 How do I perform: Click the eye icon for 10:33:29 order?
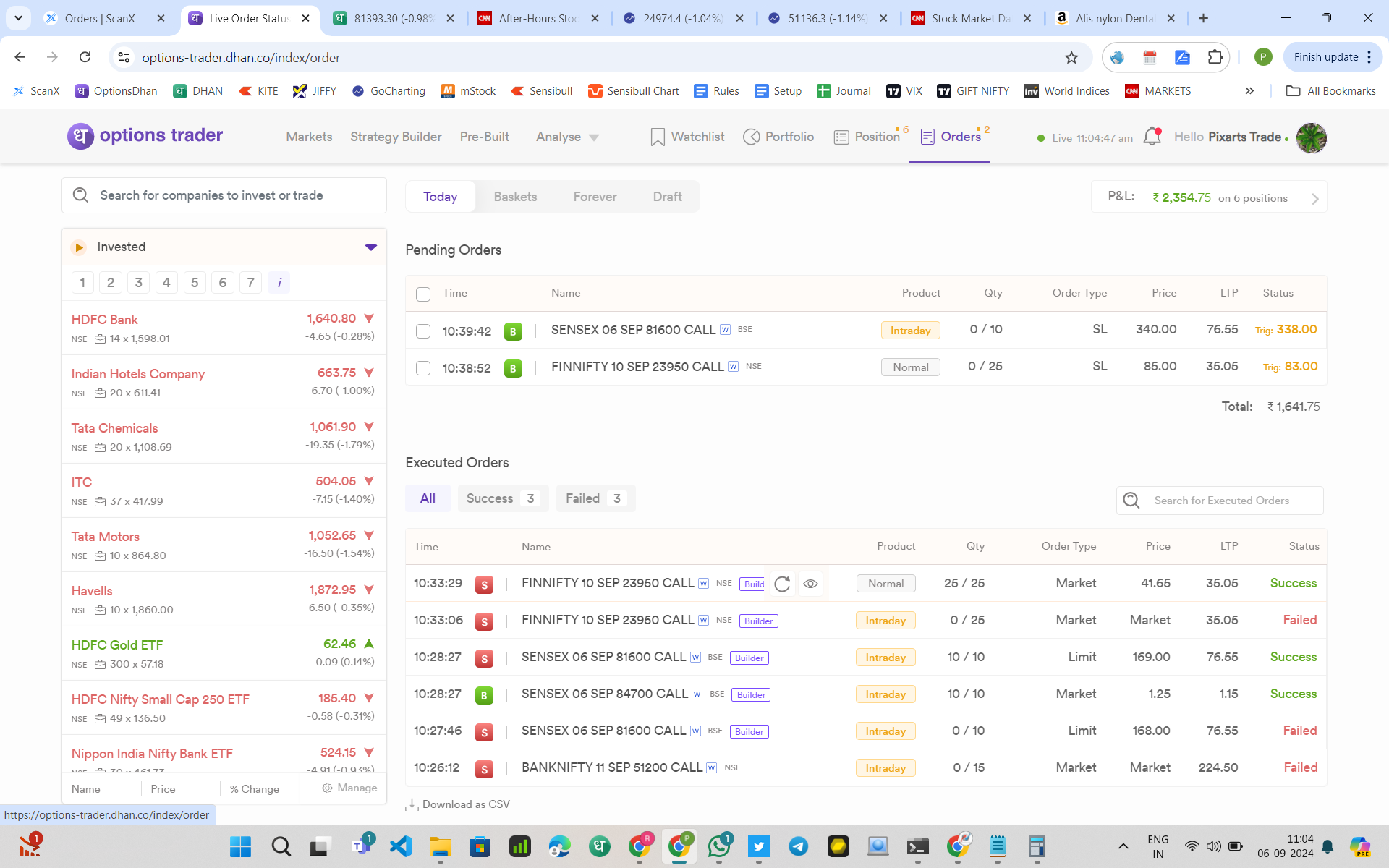click(810, 584)
